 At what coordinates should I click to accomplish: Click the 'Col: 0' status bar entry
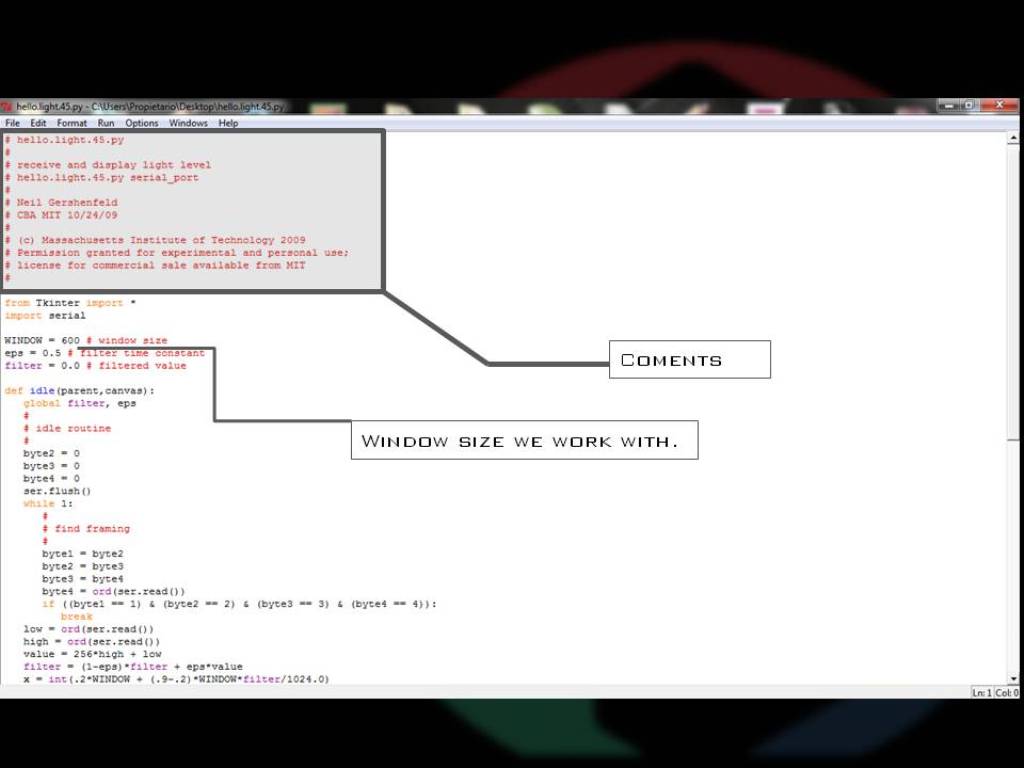click(1006, 693)
